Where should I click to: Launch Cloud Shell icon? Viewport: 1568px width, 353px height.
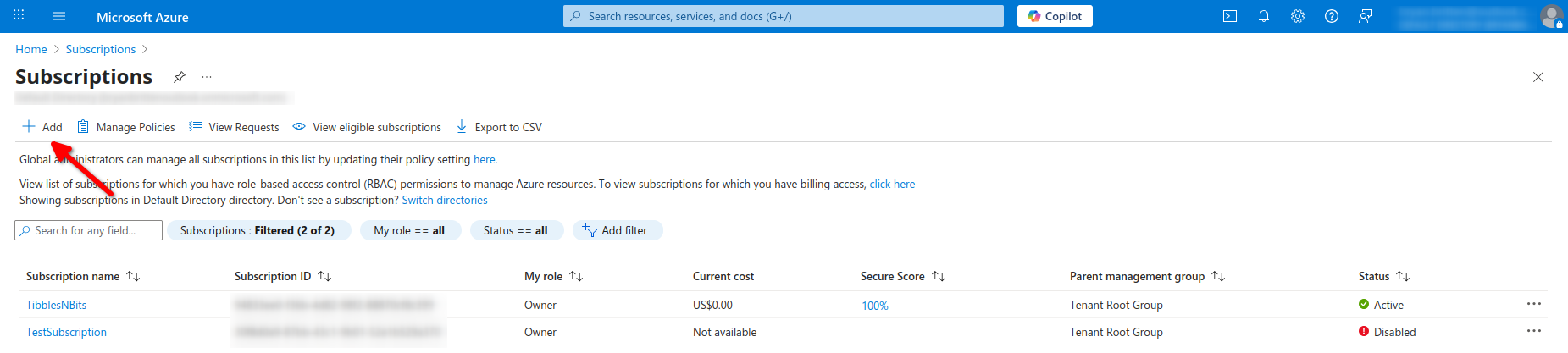click(x=1230, y=16)
